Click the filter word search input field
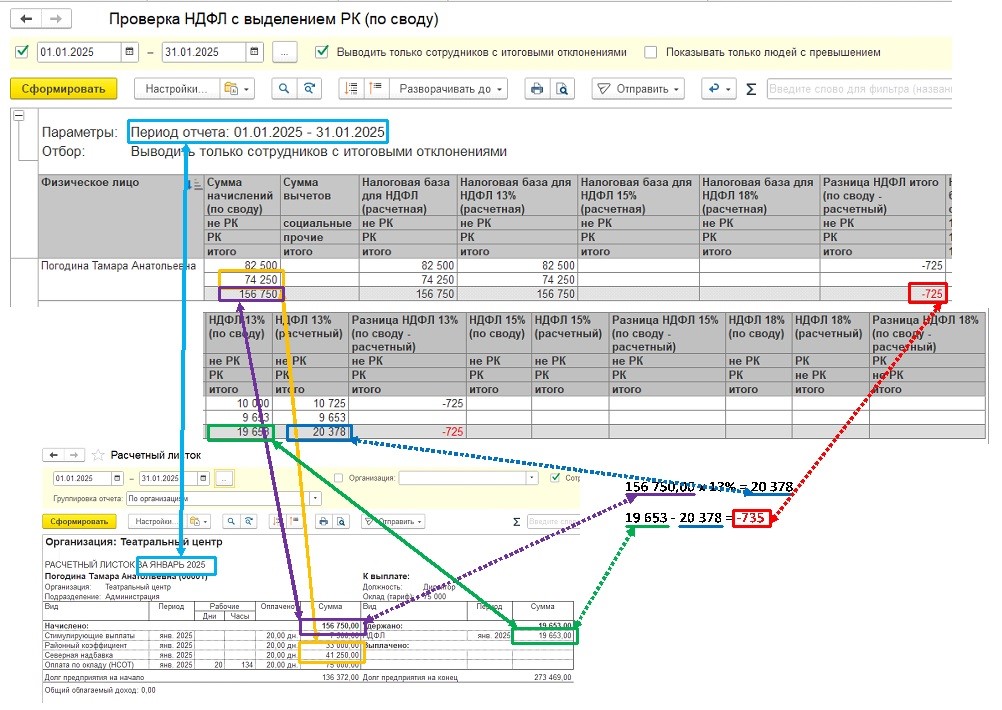Image resolution: width=1002 pixels, height=710 pixels. pyautogui.click(x=858, y=89)
